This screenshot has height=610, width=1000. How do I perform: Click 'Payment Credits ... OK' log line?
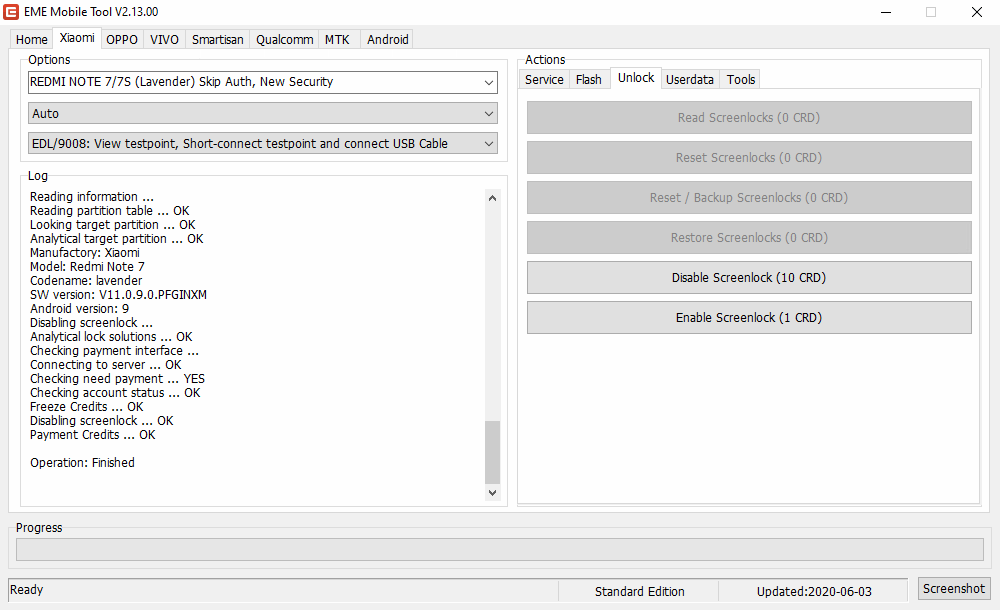point(92,435)
